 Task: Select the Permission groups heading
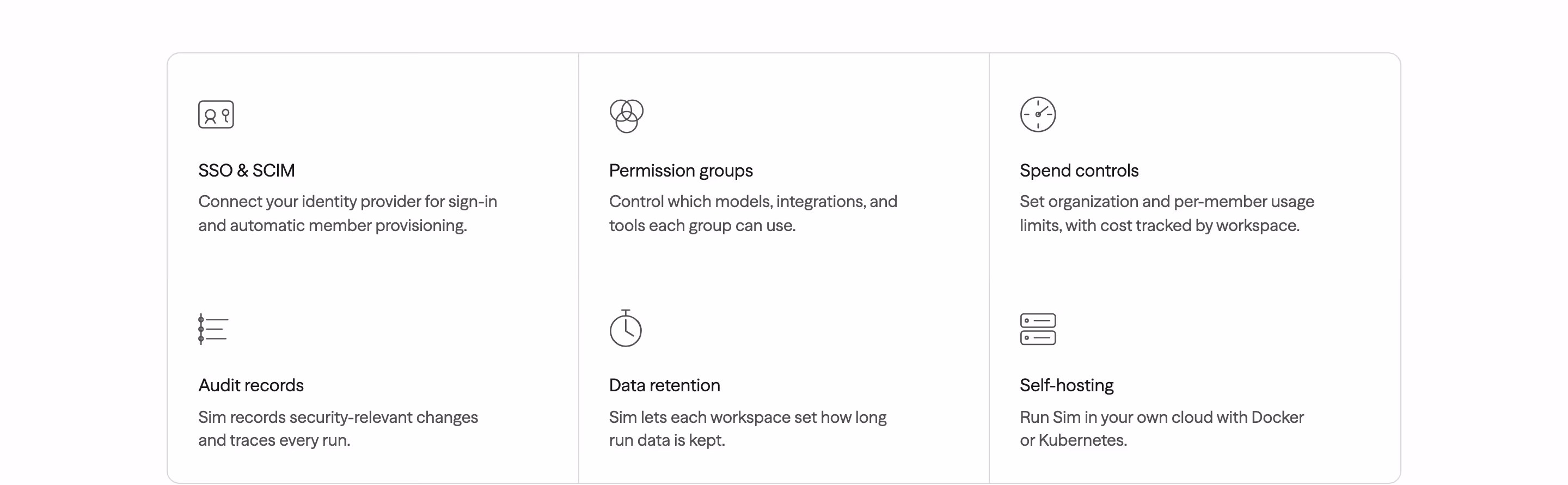[x=681, y=171]
